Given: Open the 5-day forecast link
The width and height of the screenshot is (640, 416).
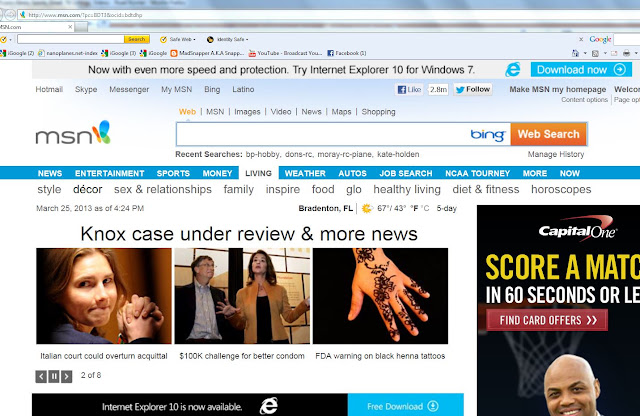Looking at the screenshot, I should (x=447, y=208).
